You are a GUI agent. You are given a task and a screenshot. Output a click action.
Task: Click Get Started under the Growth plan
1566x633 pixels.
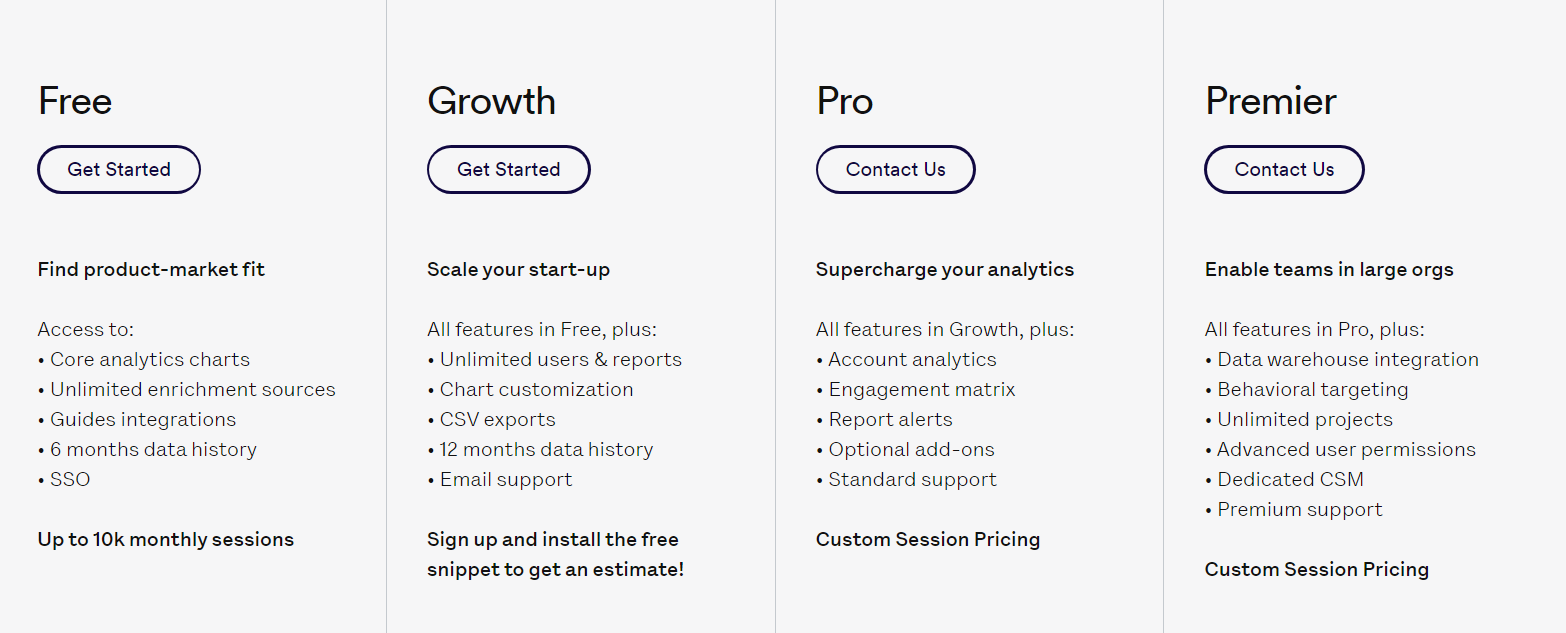[508, 170]
